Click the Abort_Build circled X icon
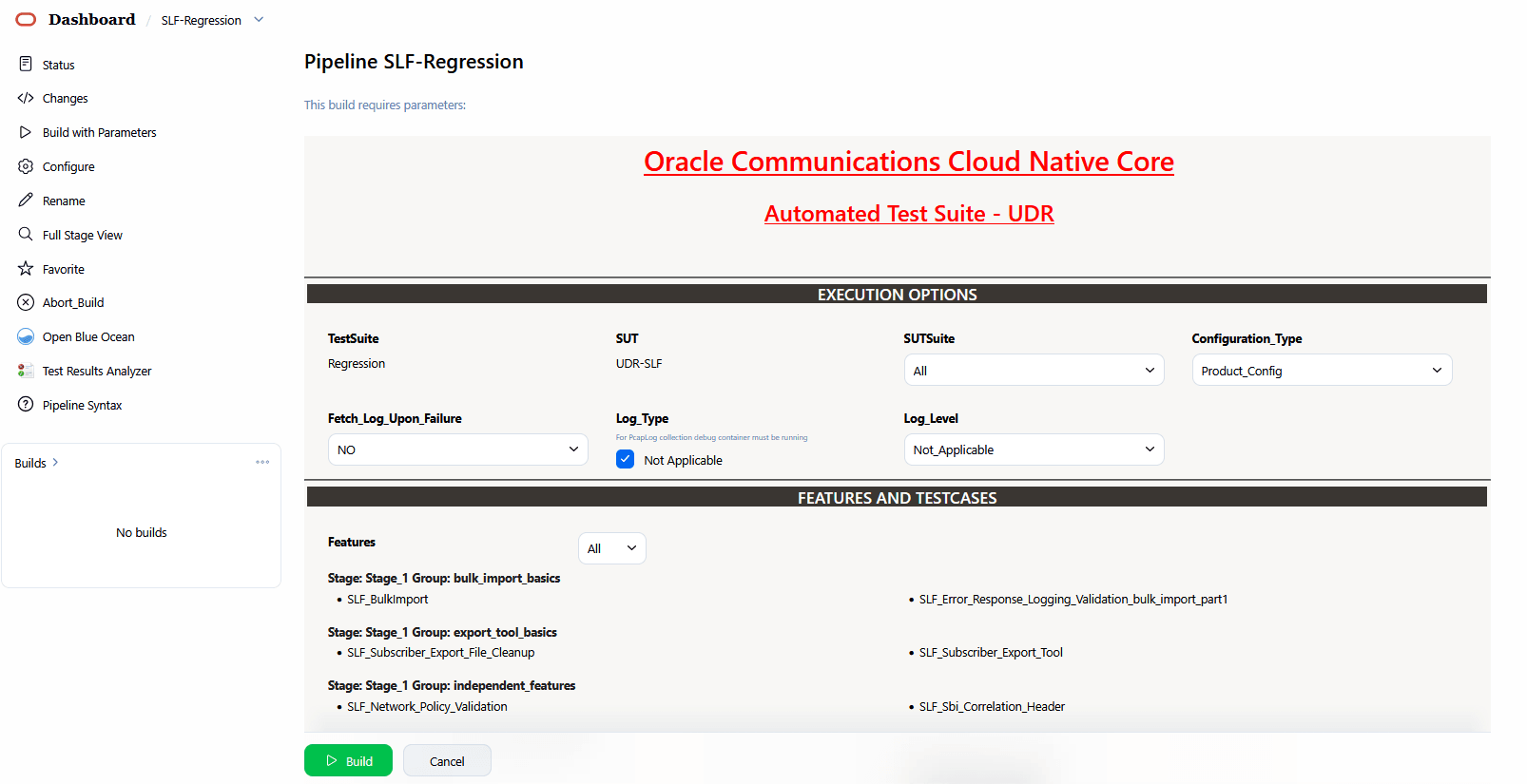 pyautogui.click(x=26, y=302)
